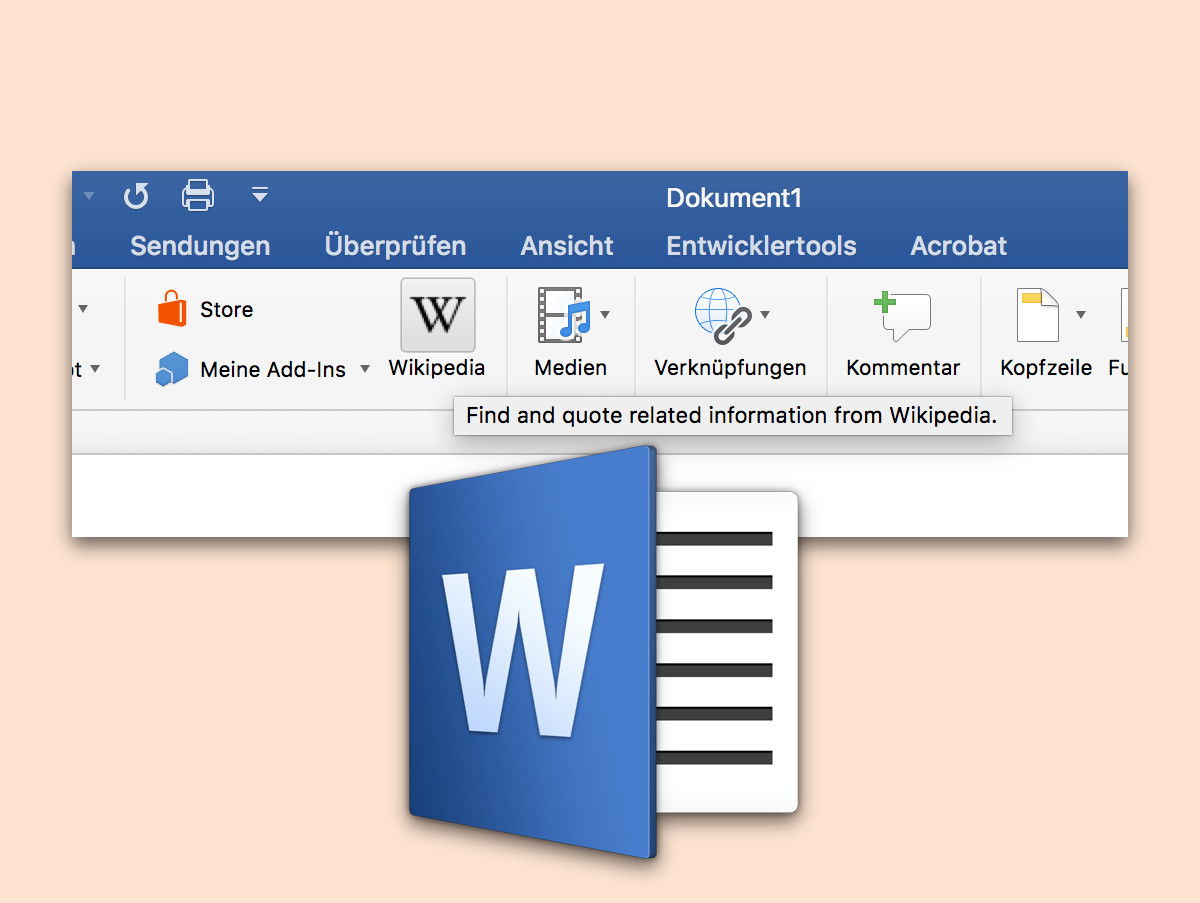The width and height of the screenshot is (1200, 903).
Task: Open the Sendungen tab
Action: [200, 246]
